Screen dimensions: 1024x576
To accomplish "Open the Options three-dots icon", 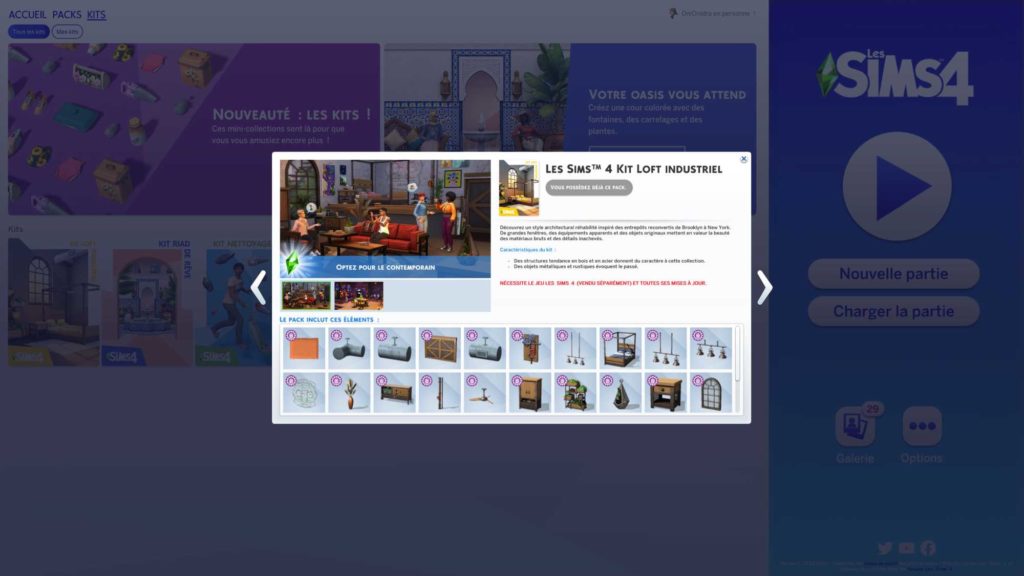I will coord(921,426).
